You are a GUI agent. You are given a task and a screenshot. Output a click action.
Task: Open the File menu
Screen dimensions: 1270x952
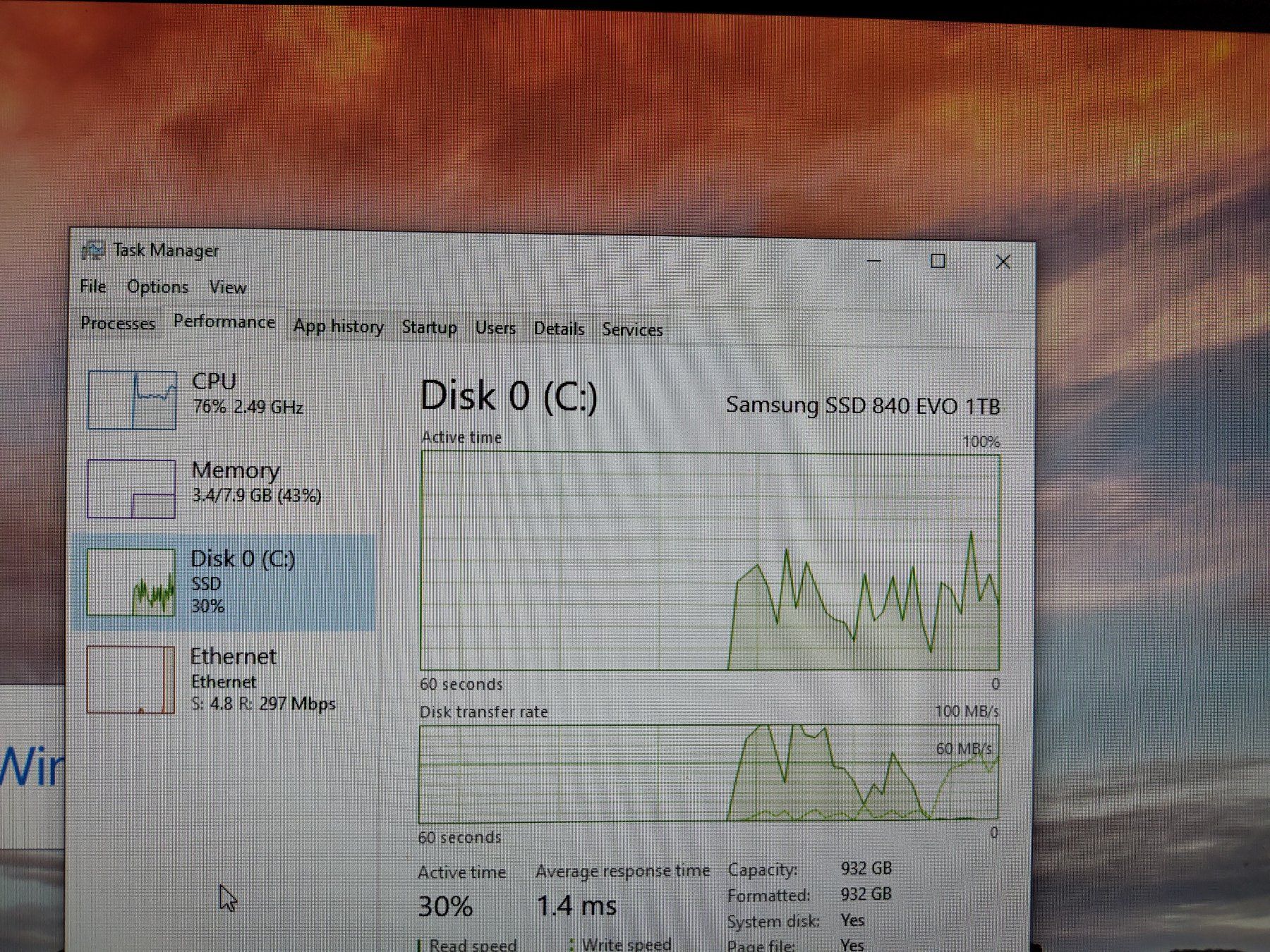pyautogui.click(x=93, y=286)
